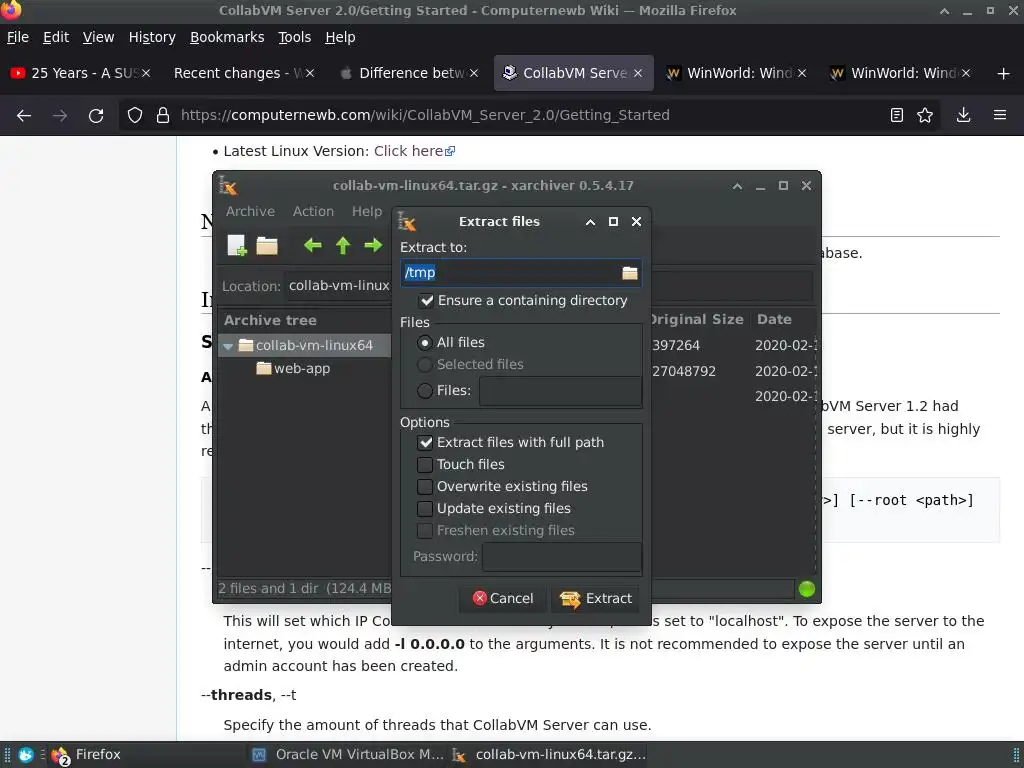Open the Firefox File menu
1024x768 pixels.
pyautogui.click(x=18, y=37)
